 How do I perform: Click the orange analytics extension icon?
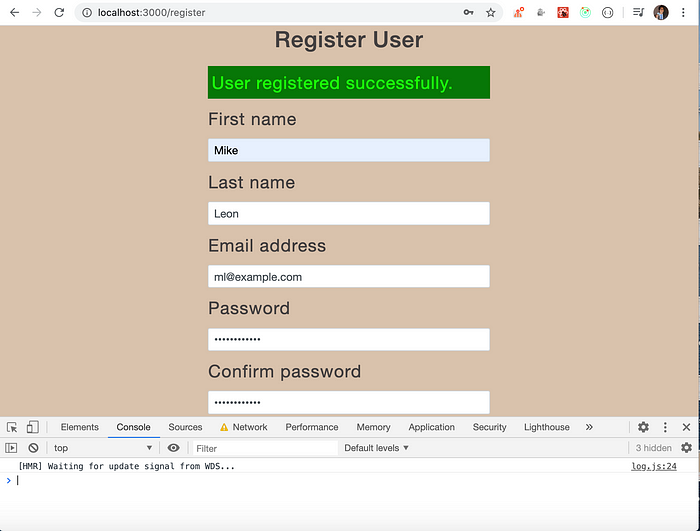click(518, 13)
